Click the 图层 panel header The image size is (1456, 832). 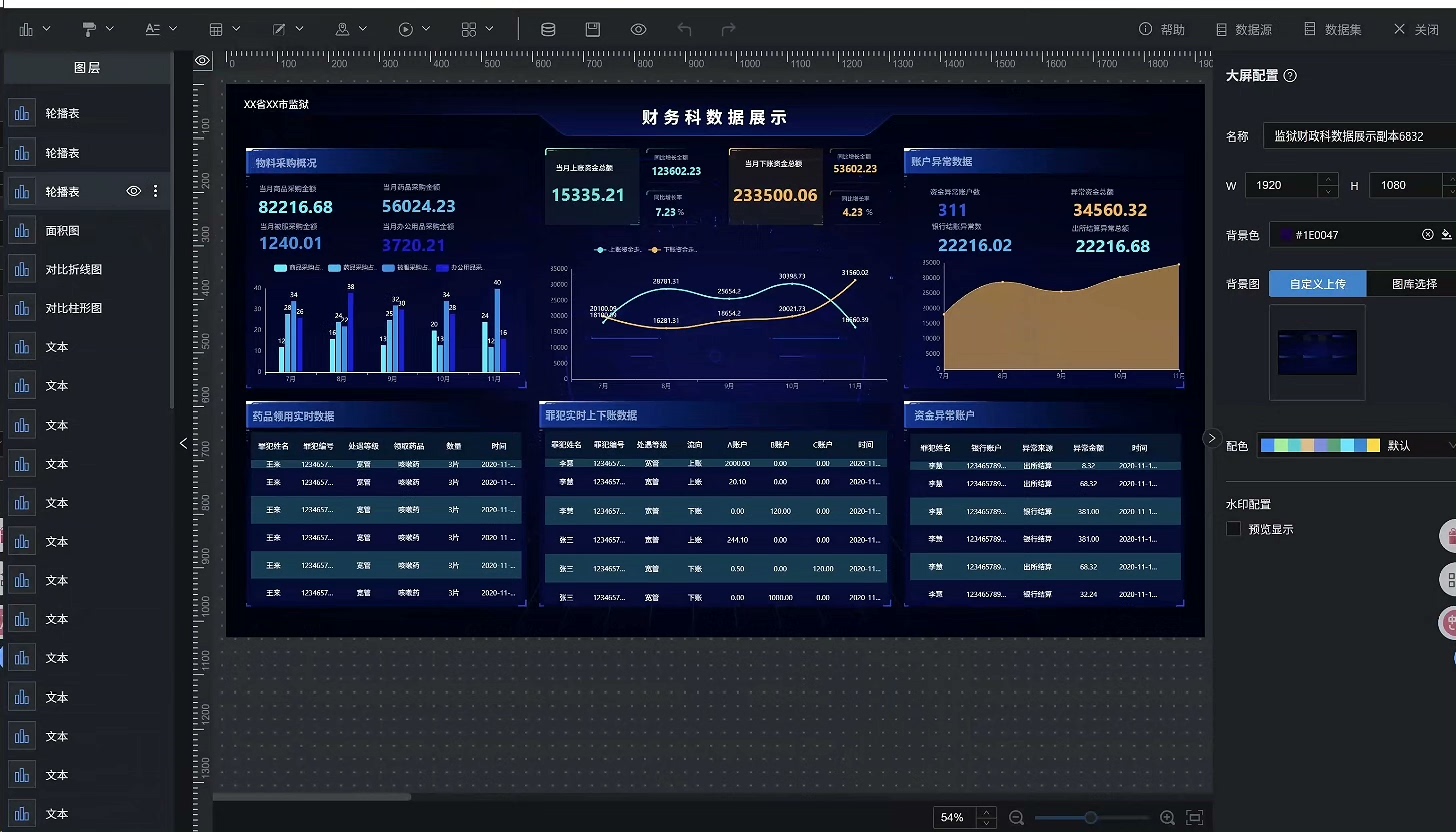click(x=87, y=68)
